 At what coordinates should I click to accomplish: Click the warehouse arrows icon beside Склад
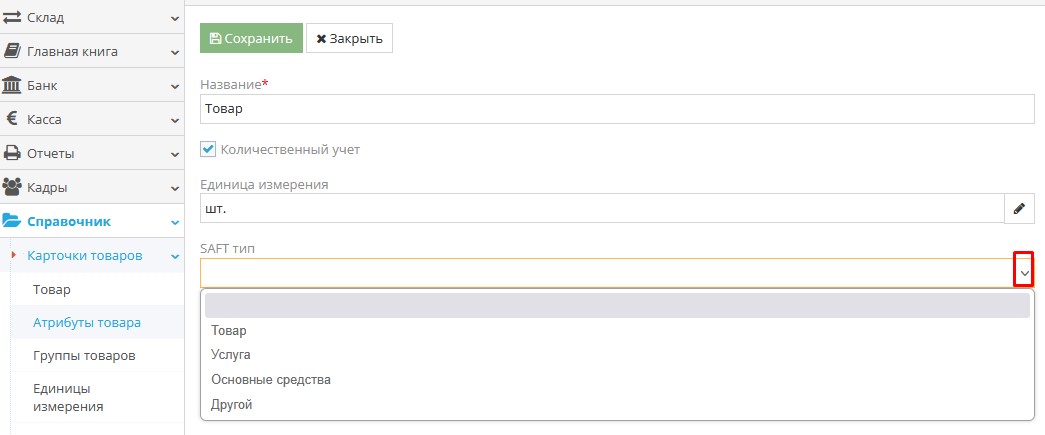13,18
